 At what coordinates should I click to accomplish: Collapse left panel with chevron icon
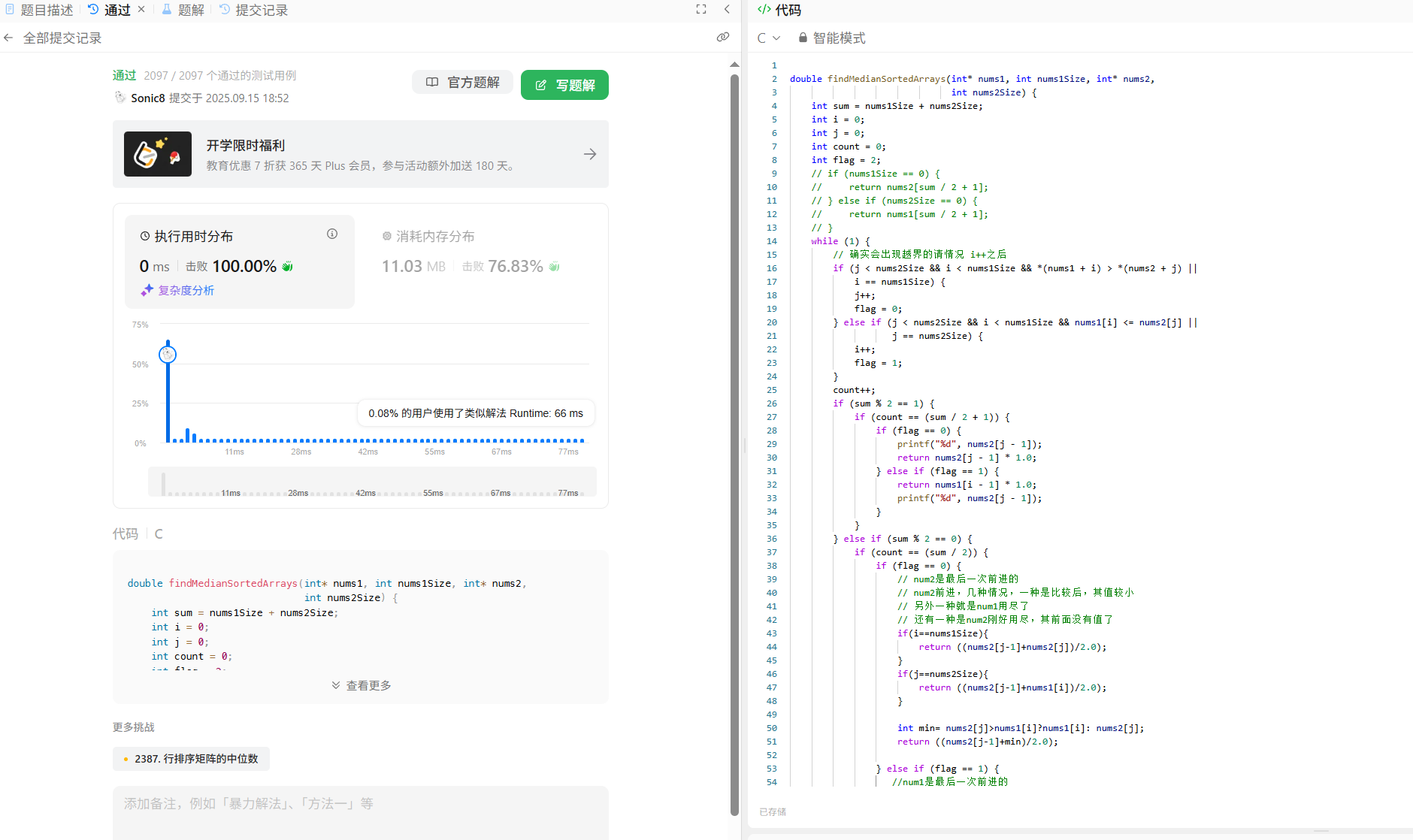click(x=727, y=9)
